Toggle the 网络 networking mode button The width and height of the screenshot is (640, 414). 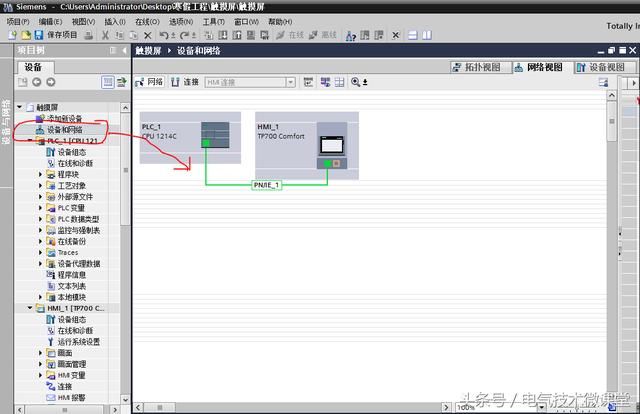click(149, 82)
